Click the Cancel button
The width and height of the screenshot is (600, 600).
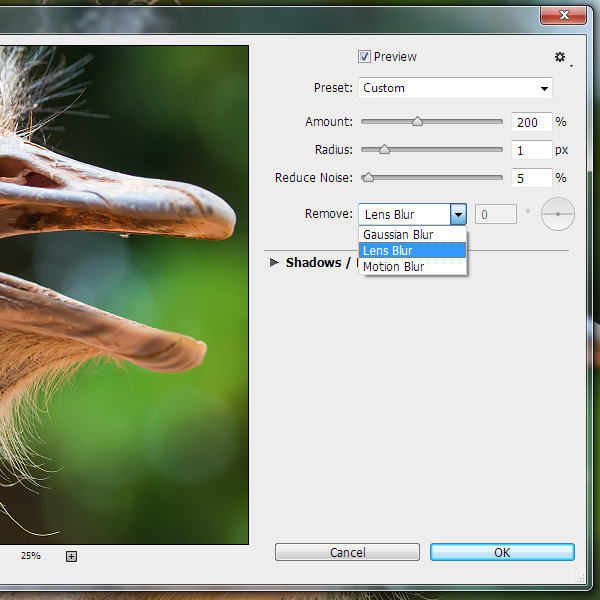347,552
